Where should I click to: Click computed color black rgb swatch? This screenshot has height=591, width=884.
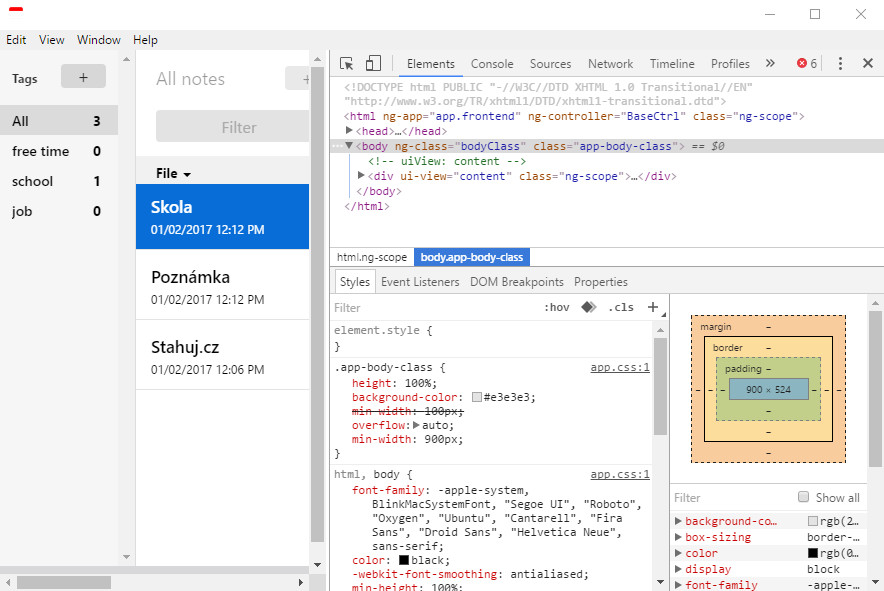812,553
